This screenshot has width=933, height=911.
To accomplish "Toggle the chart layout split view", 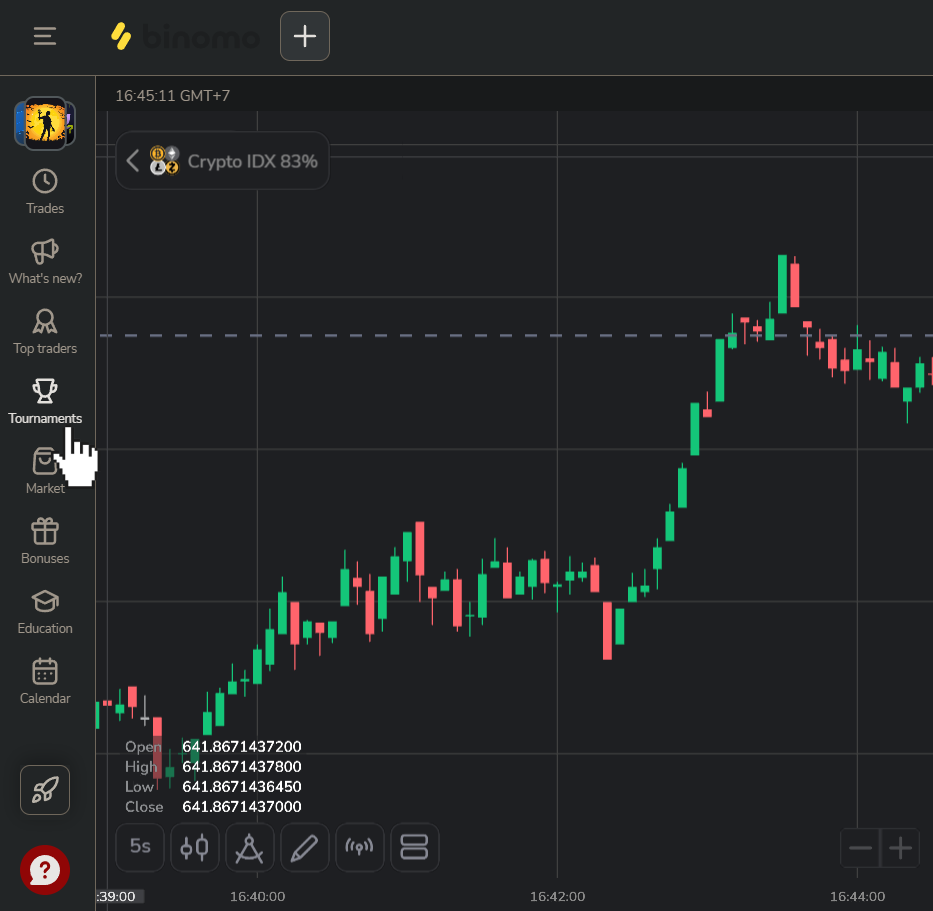I will click(414, 848).
